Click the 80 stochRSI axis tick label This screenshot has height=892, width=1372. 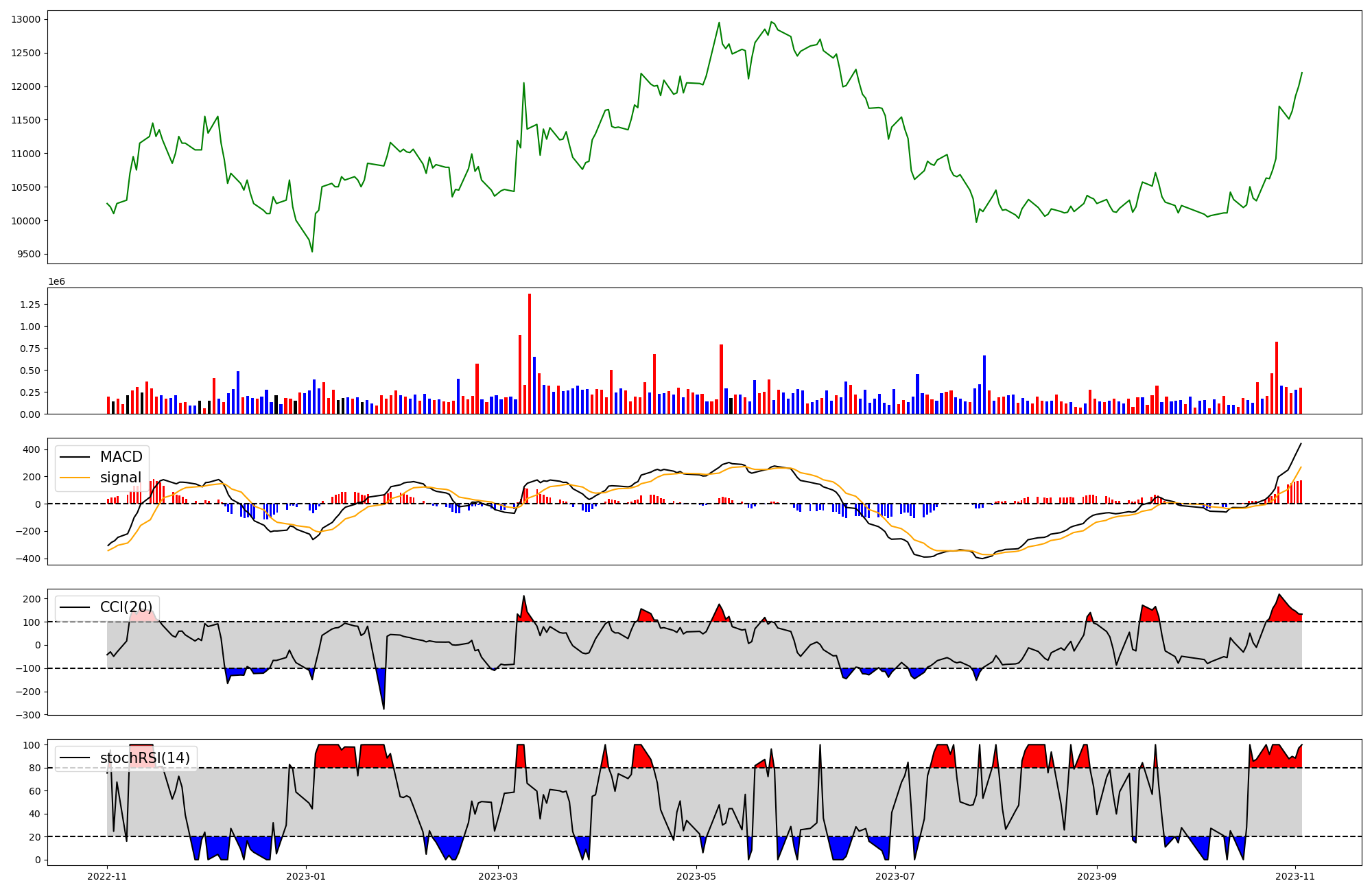(36, 768)
